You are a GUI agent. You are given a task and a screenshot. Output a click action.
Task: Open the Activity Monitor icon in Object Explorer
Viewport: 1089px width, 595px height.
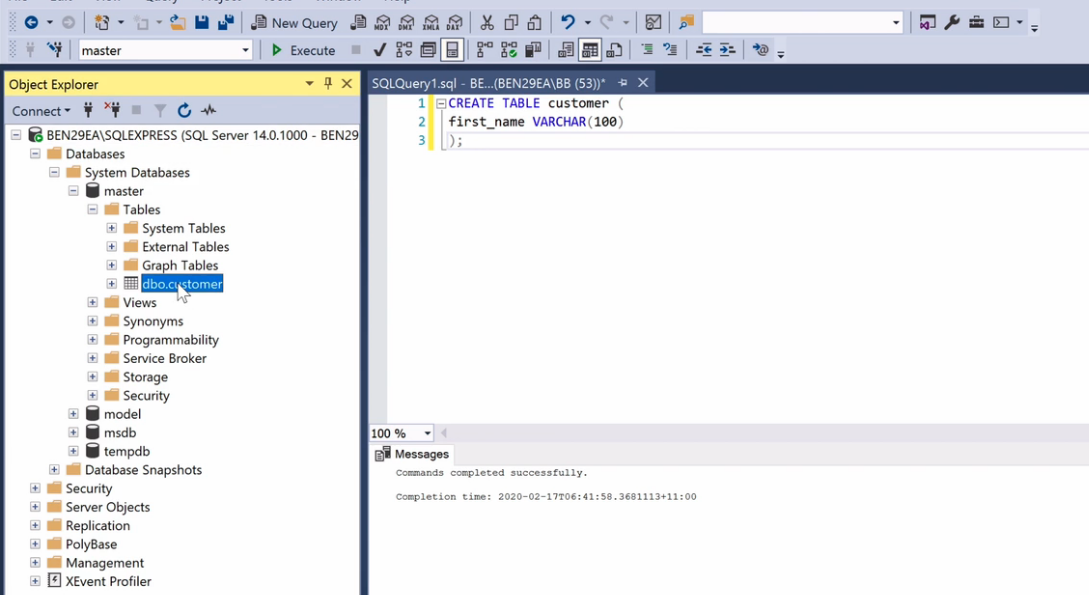click(x=208, y=111)
